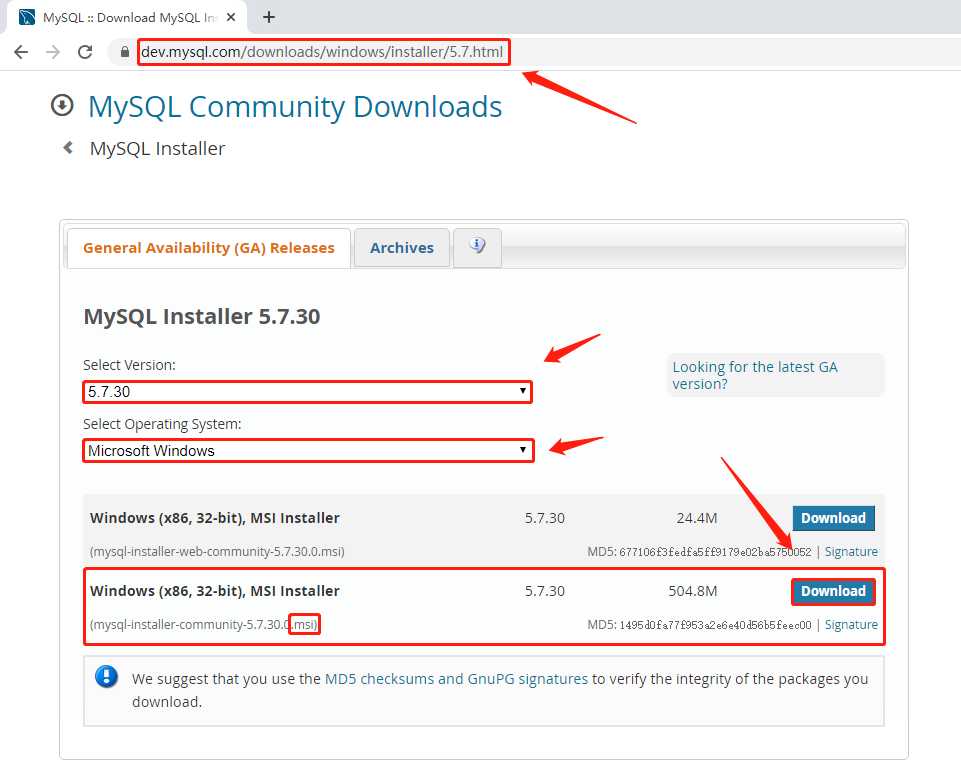Click the address bar URL field
Screen dimensions: 961x766
[322, 52]
